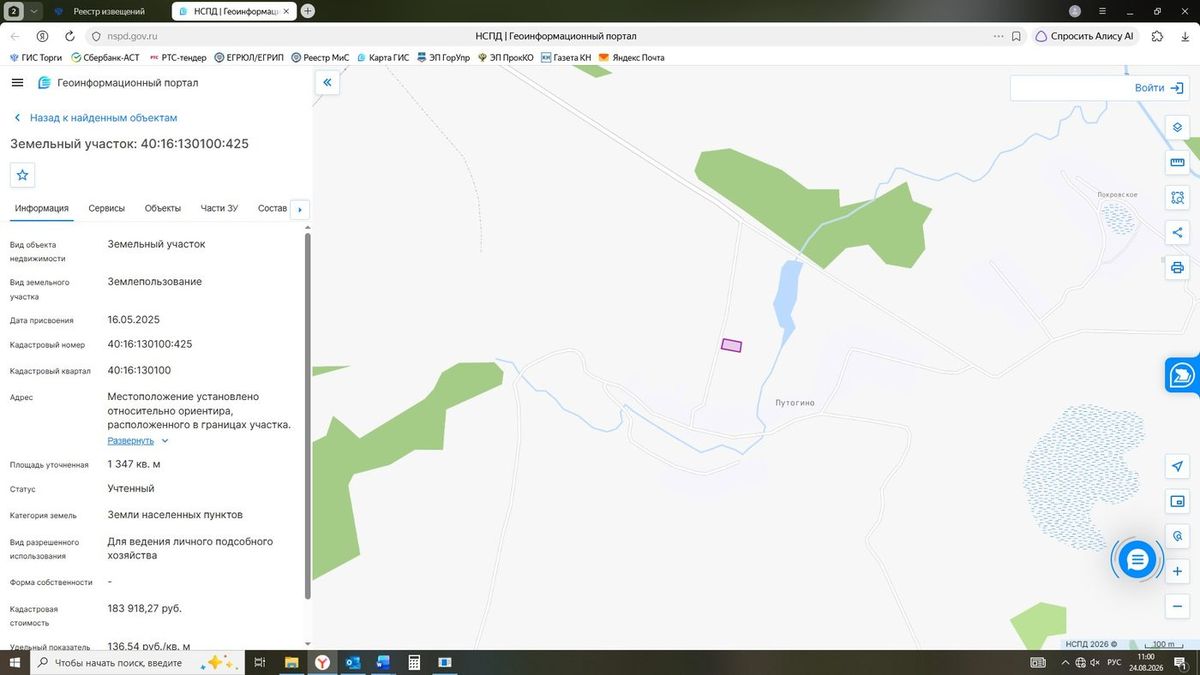The image size is (1200, 675).
Task: Select the ruler measurement tool
Action: [x=1177, y=163]
